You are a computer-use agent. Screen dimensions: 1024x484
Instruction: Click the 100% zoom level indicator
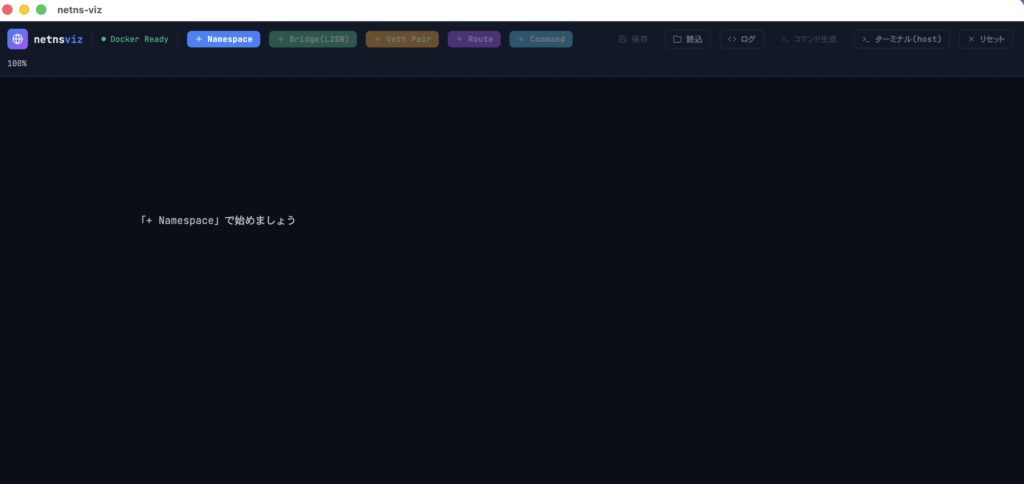click(17, 64)
